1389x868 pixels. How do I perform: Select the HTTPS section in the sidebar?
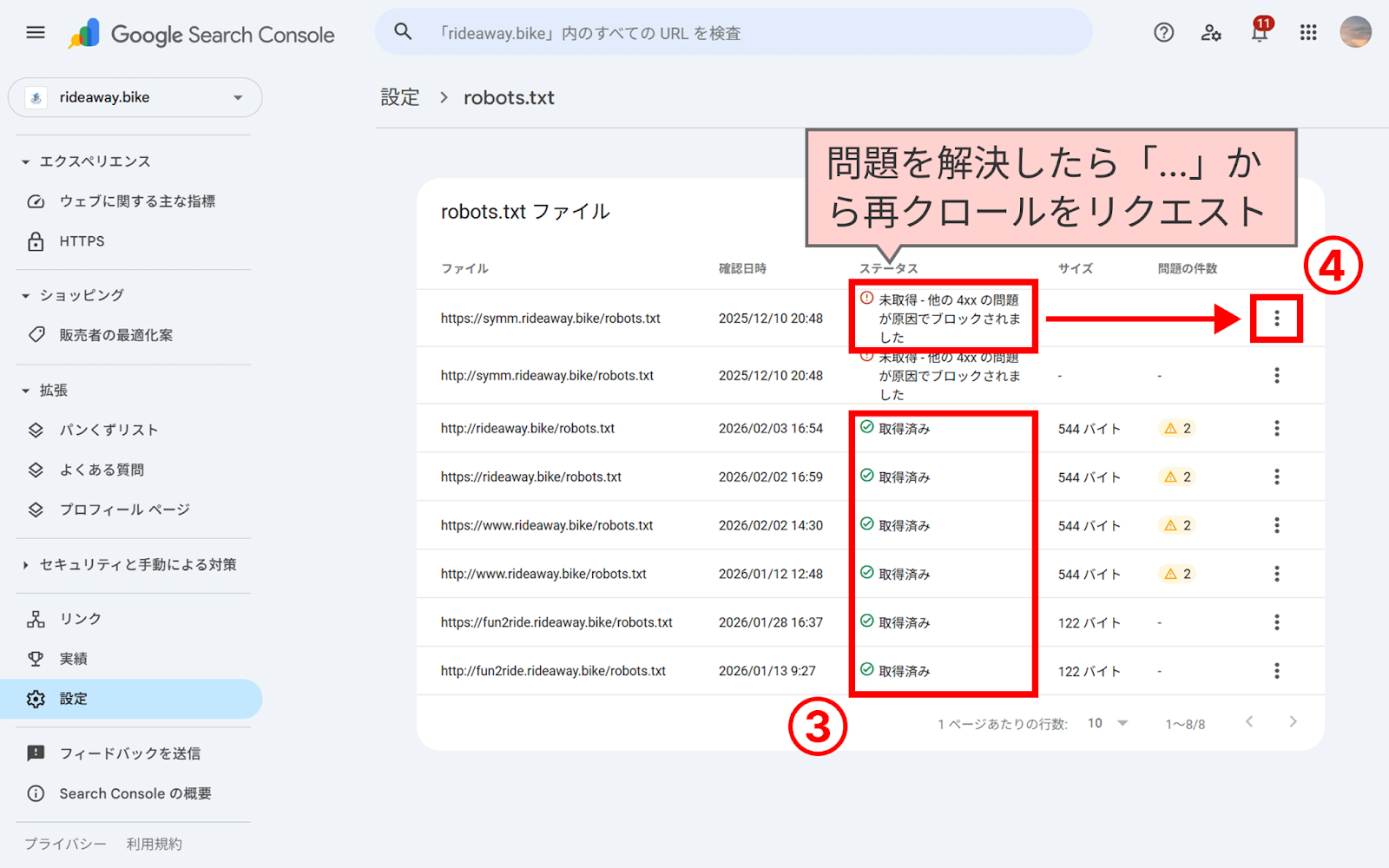point(82,240)
